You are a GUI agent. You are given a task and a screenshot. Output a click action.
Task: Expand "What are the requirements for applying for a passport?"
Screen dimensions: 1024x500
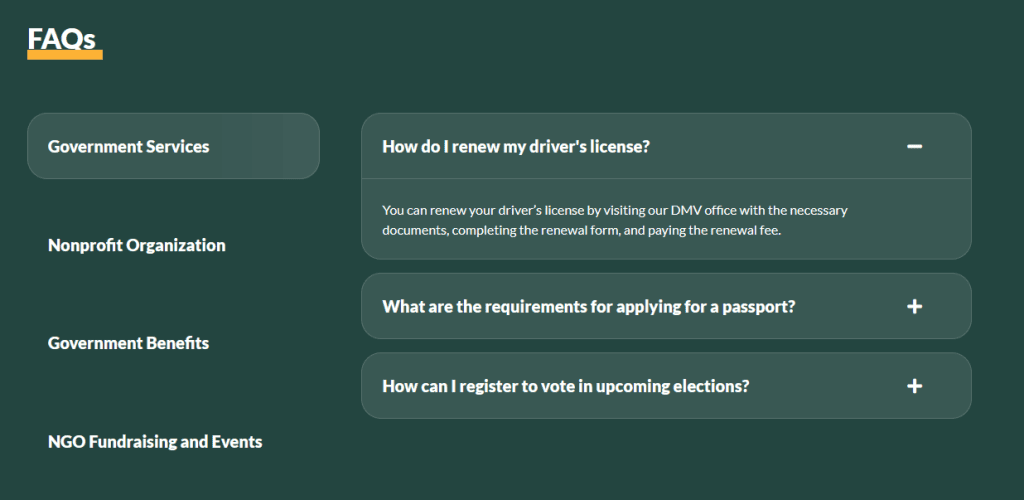[588, 306]
